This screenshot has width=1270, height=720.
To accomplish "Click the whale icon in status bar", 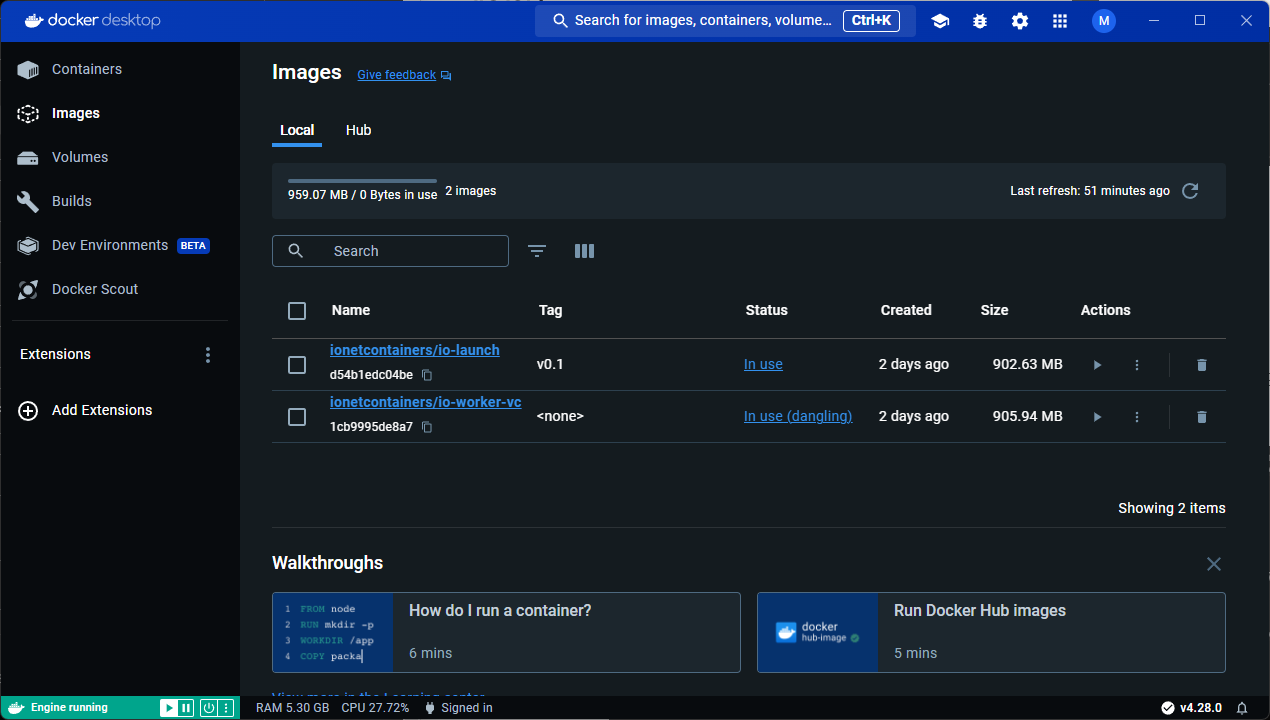I will (x=16, y=708).
